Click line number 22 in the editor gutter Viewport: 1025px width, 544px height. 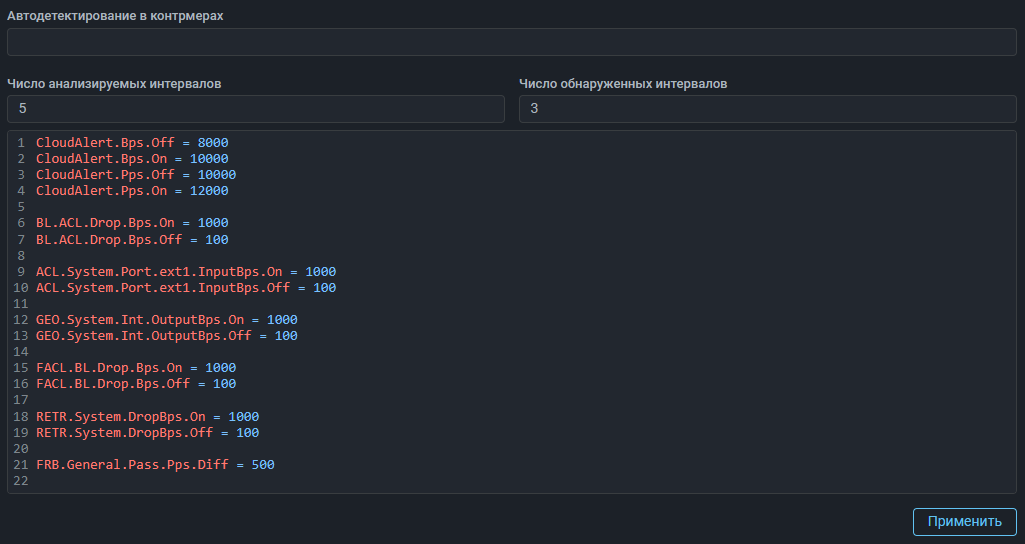[20, 481]
